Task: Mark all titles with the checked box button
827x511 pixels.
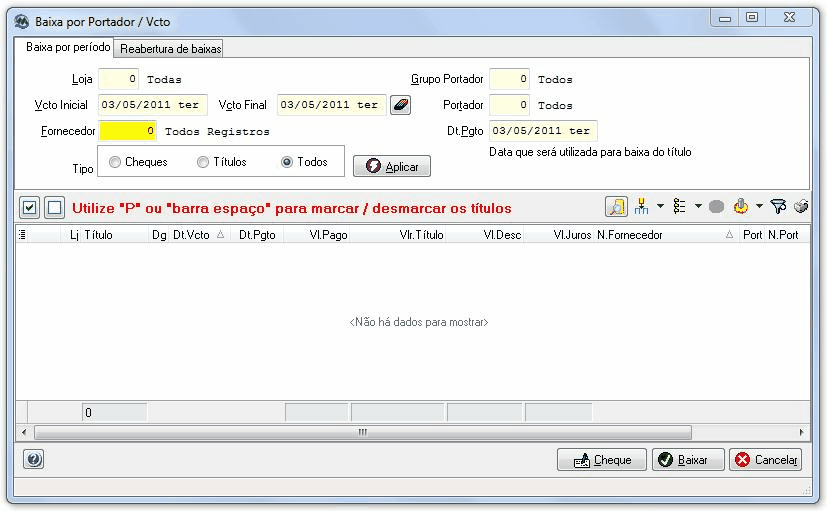Action: [30, 207]
